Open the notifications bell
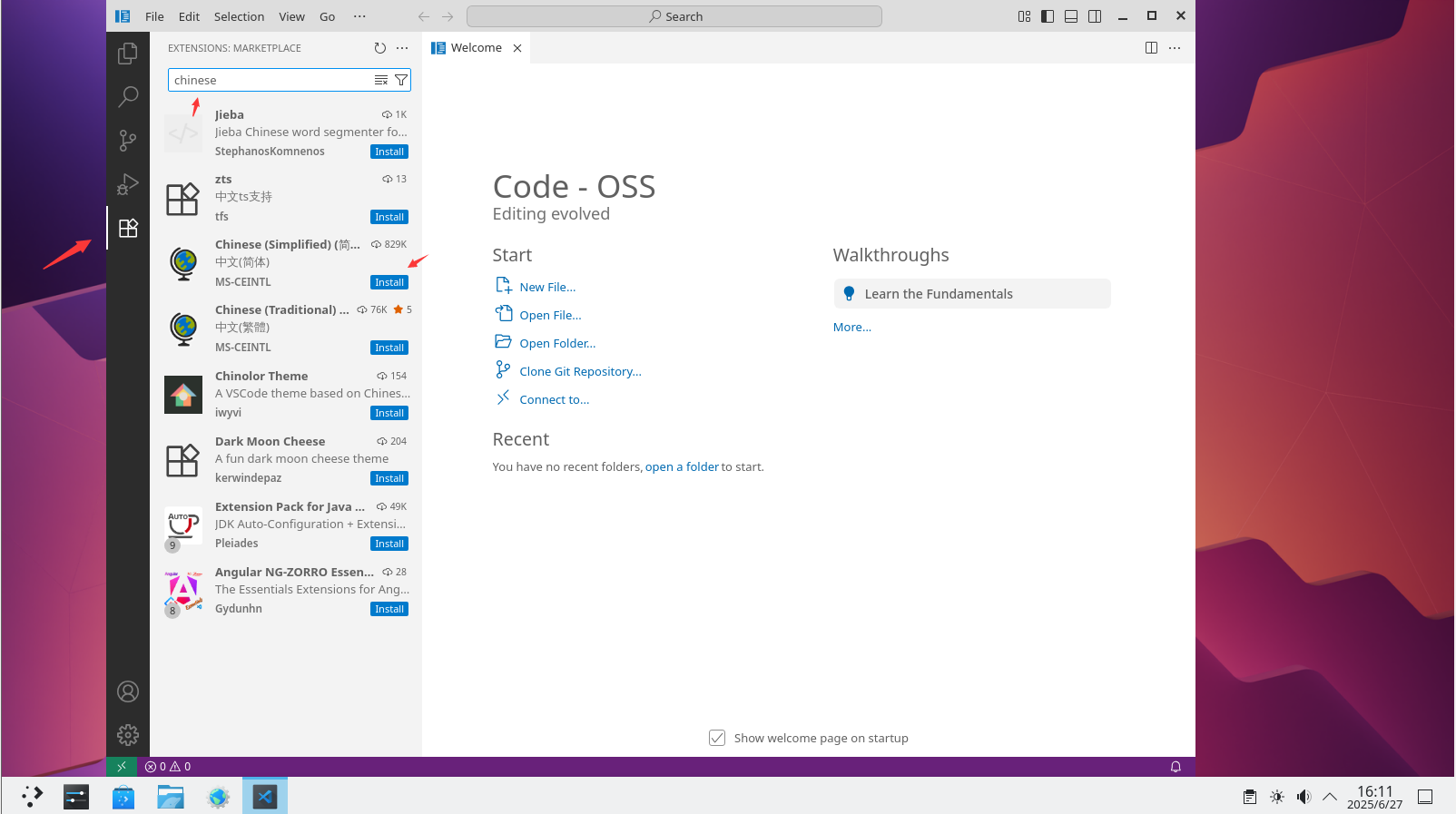The width and height of the screenshot is (1456, 814). [1176, 767]
